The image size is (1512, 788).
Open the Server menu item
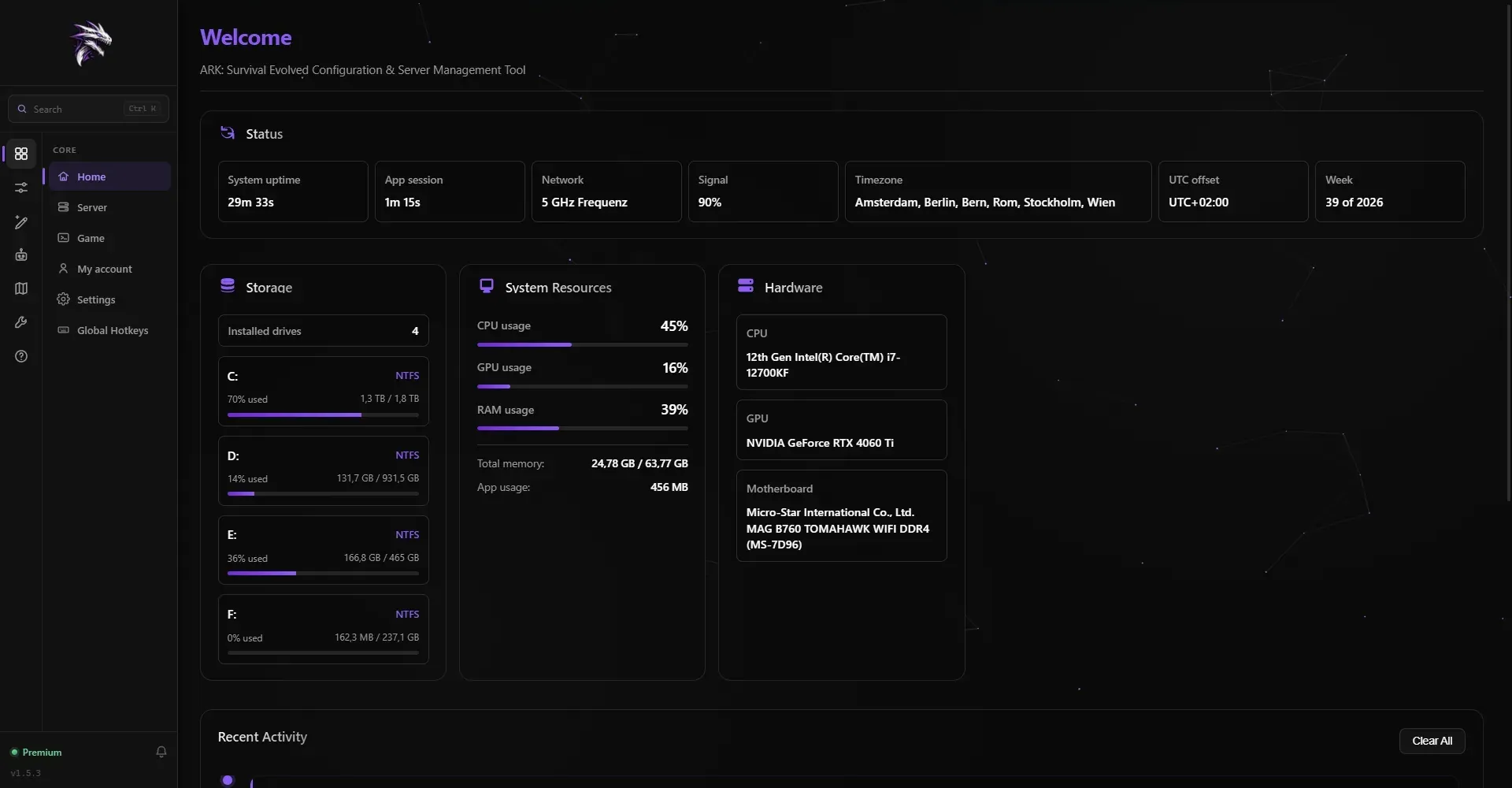110,207
